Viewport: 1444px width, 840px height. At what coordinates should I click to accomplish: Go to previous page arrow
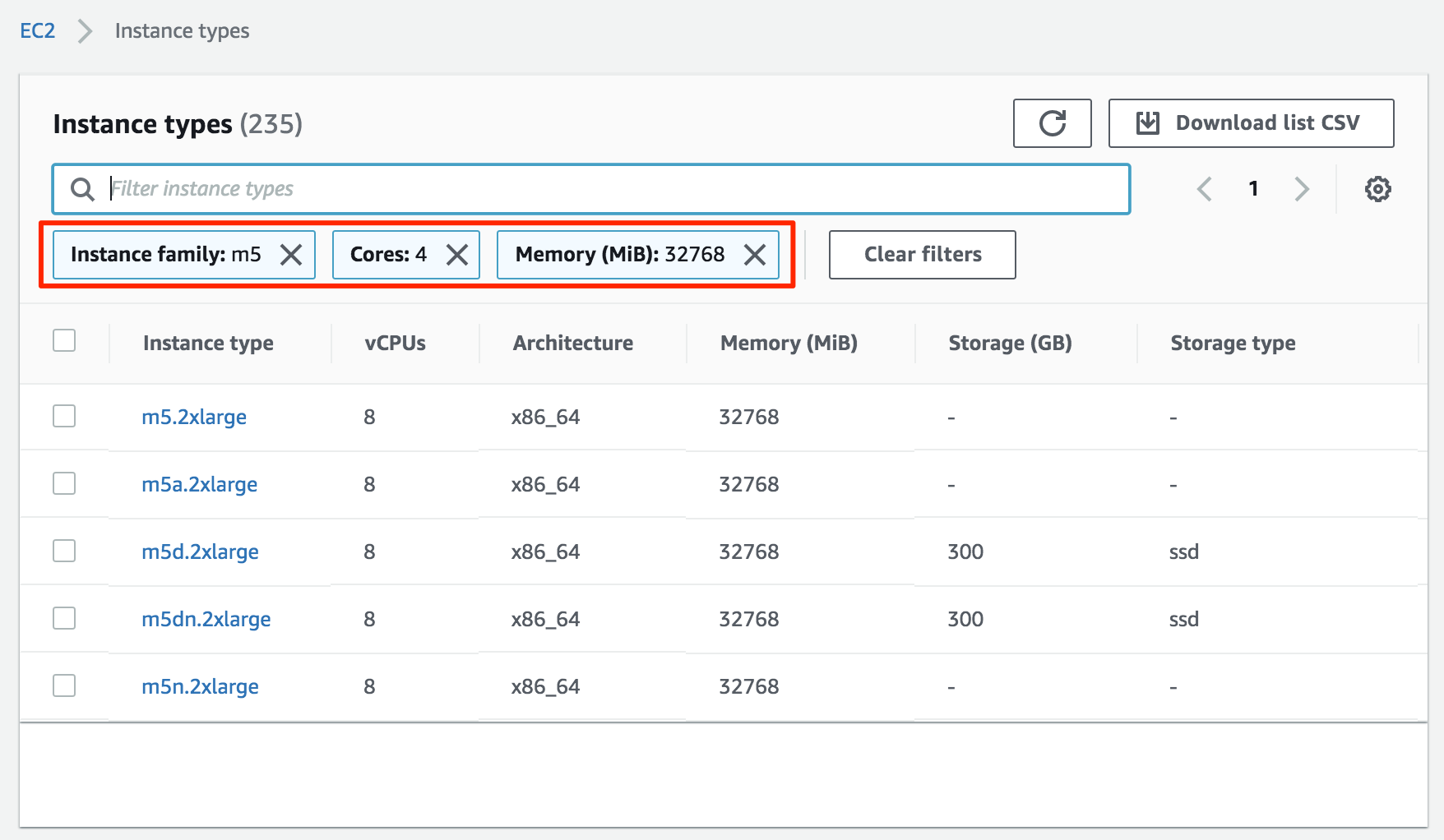pyautogui.click(x=1205, y=189)
